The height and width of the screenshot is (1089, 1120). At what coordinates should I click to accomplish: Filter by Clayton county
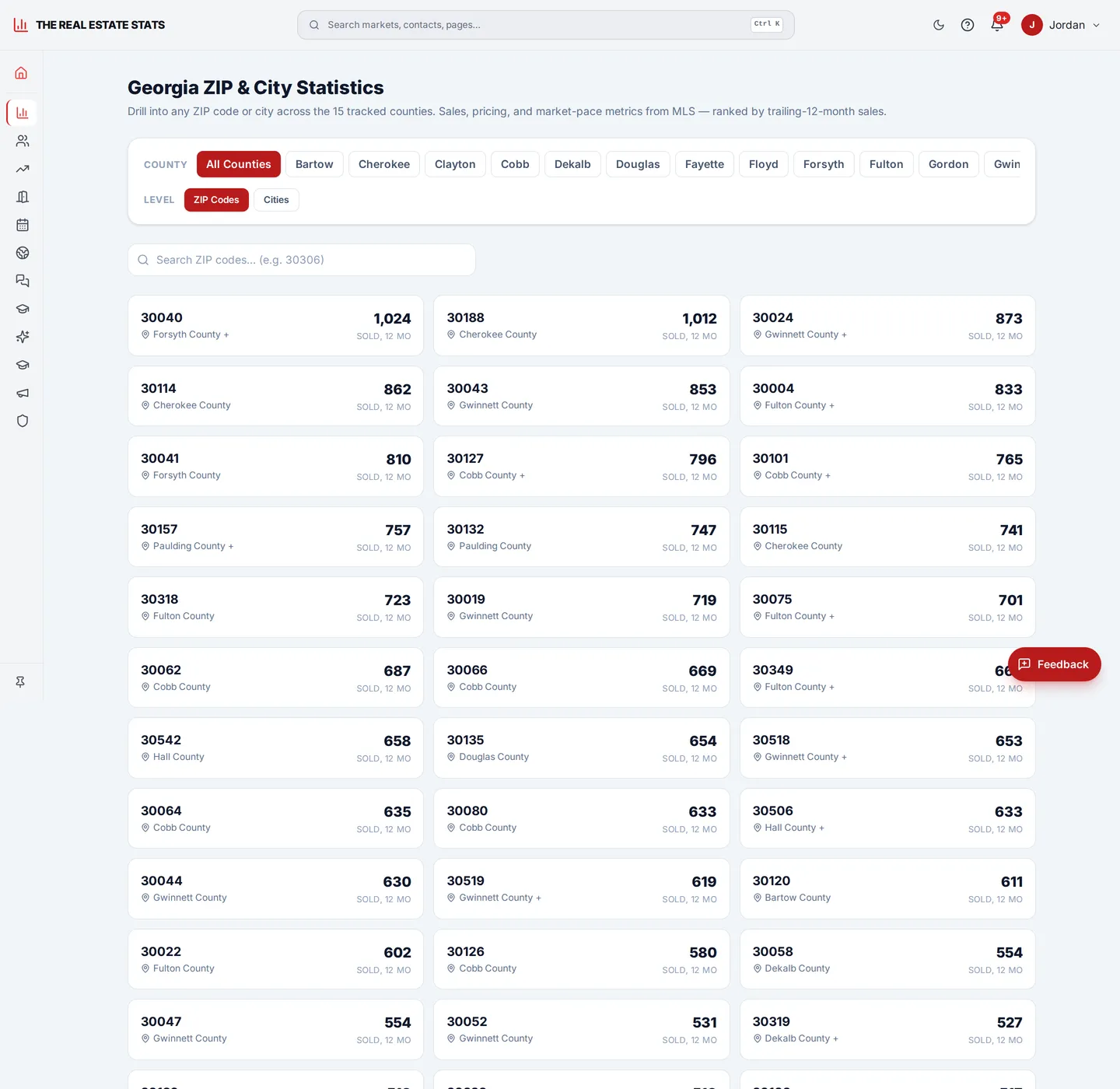point(455,164)
